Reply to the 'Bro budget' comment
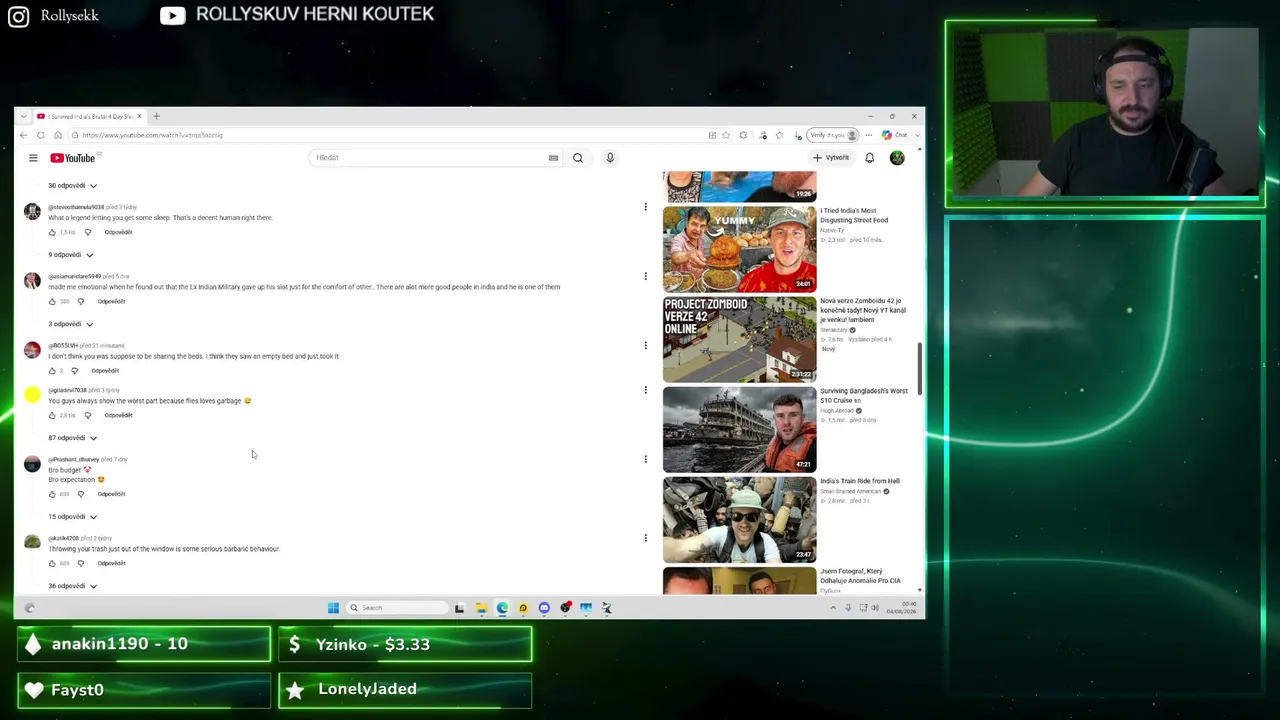Screen dimensions: 1280x720 (111, 494)
